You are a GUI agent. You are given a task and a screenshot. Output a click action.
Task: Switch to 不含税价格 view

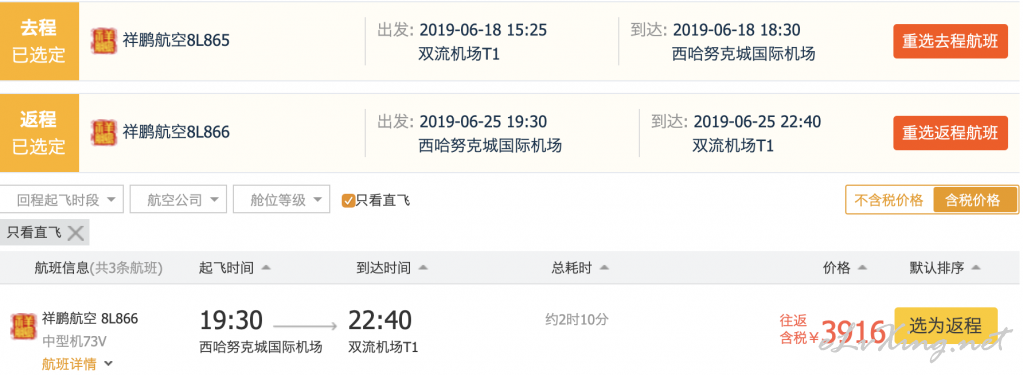click(x=889, y=200)
